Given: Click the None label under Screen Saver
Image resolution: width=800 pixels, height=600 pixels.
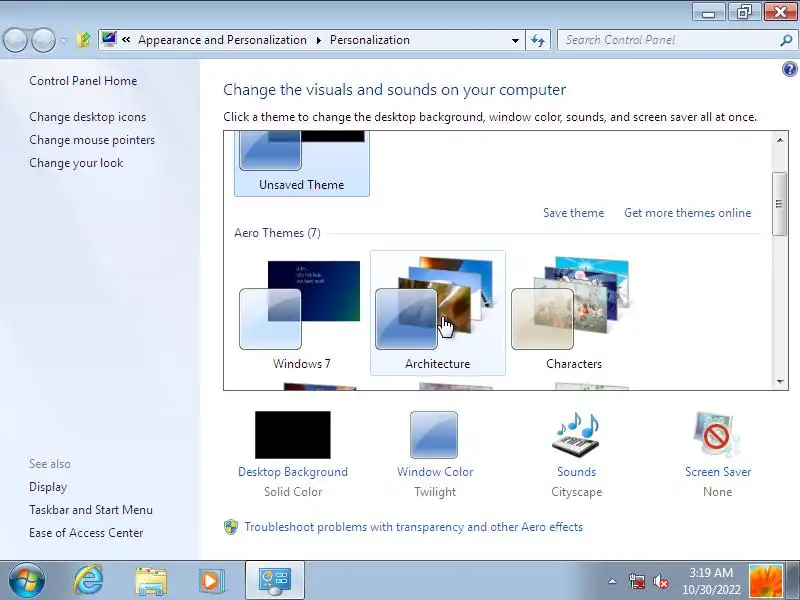Looking at the screenshot, I should [717, 492].
